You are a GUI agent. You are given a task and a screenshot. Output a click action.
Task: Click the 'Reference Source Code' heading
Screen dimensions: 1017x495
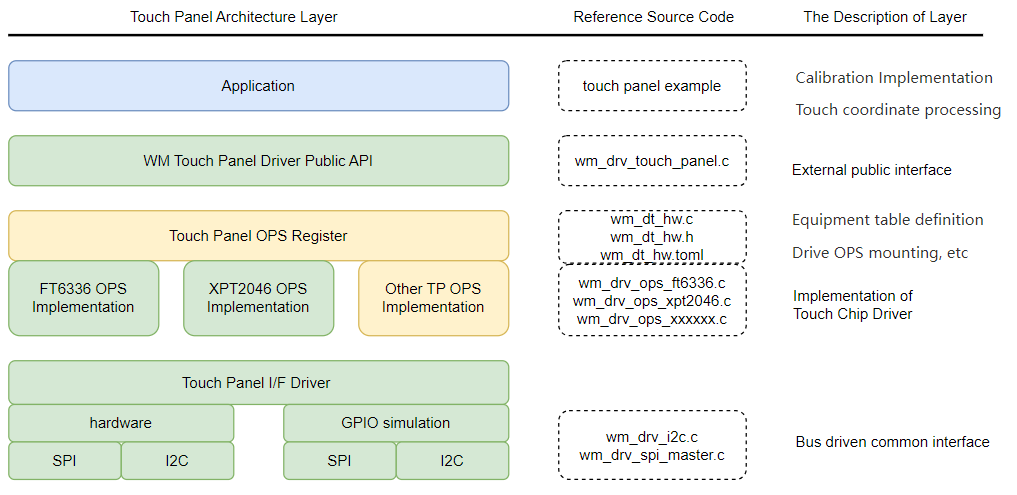pos(654,17)
